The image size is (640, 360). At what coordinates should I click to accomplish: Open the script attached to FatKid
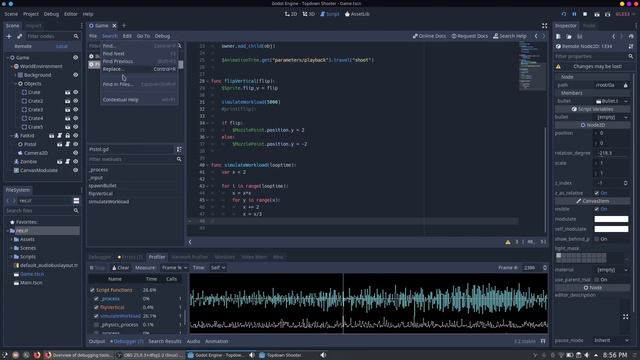(x=60, y=136)
